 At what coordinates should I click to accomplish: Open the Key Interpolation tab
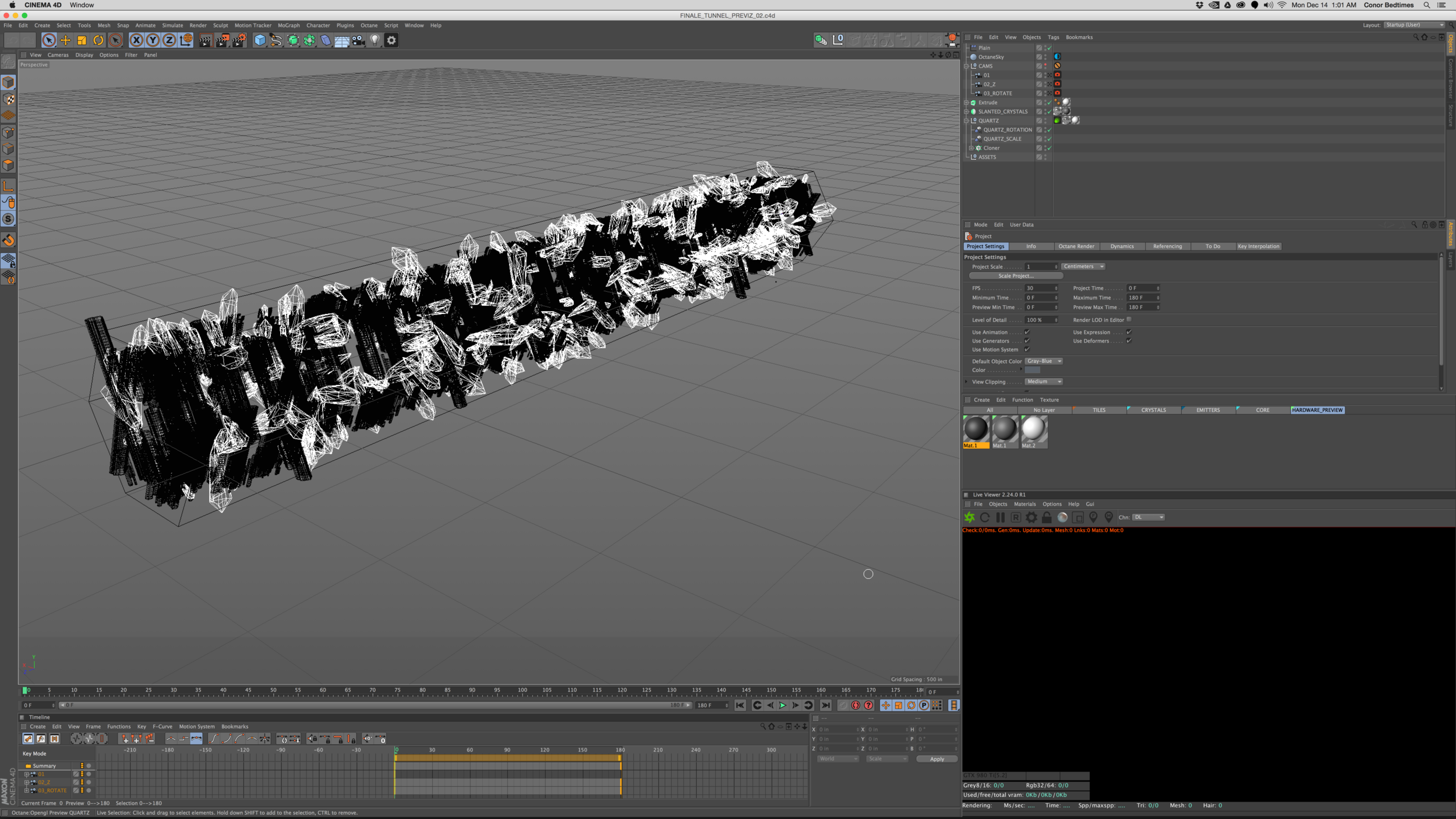[1258, 246]
